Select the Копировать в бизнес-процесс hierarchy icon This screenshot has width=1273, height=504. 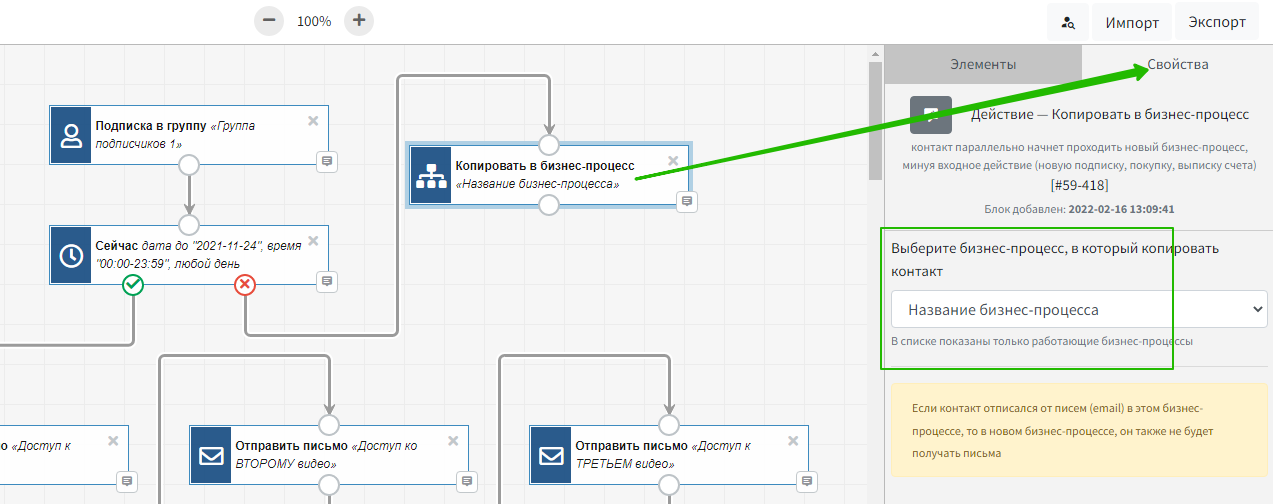(x=431, y=175)
